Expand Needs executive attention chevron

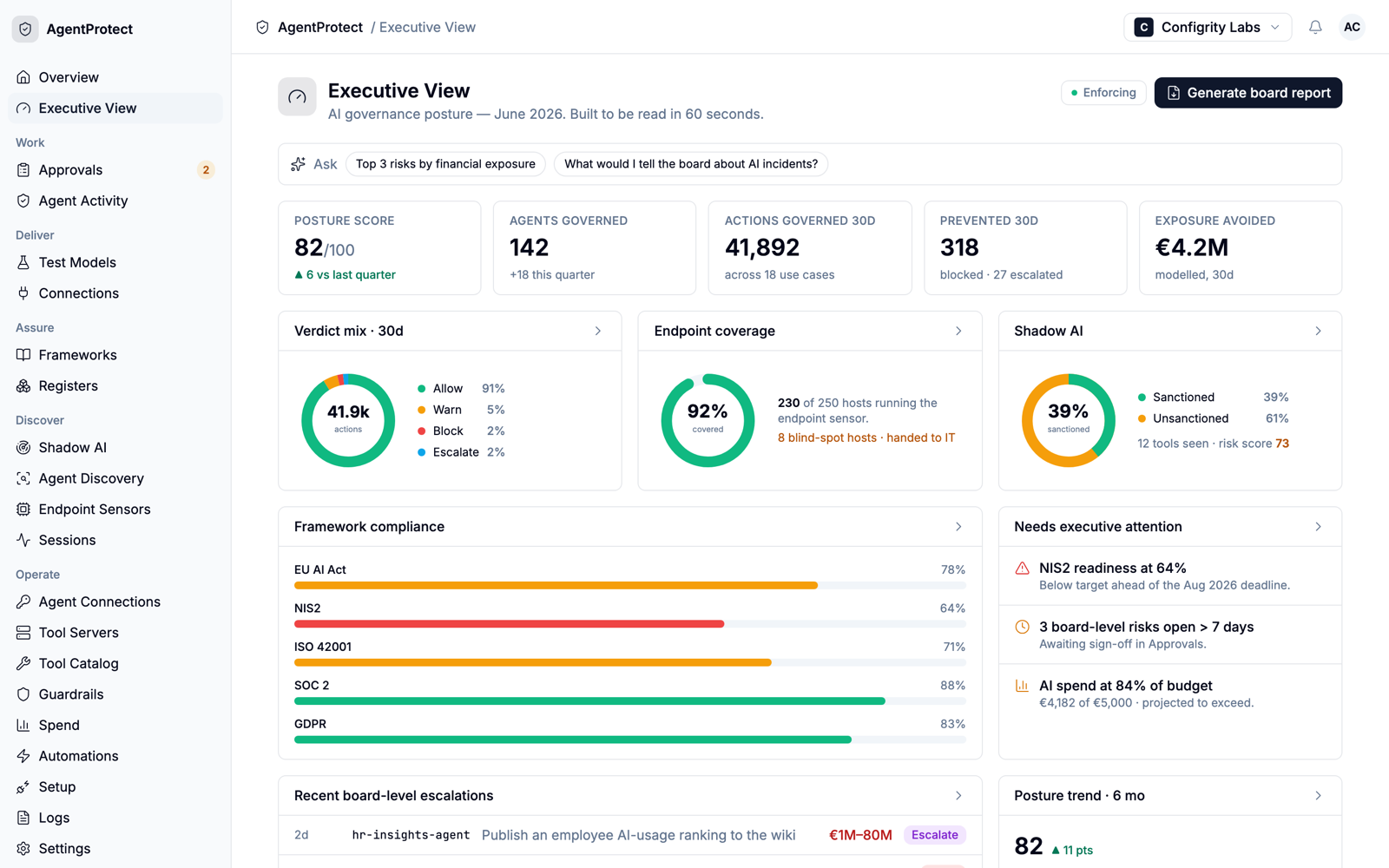coord(1318,527)
